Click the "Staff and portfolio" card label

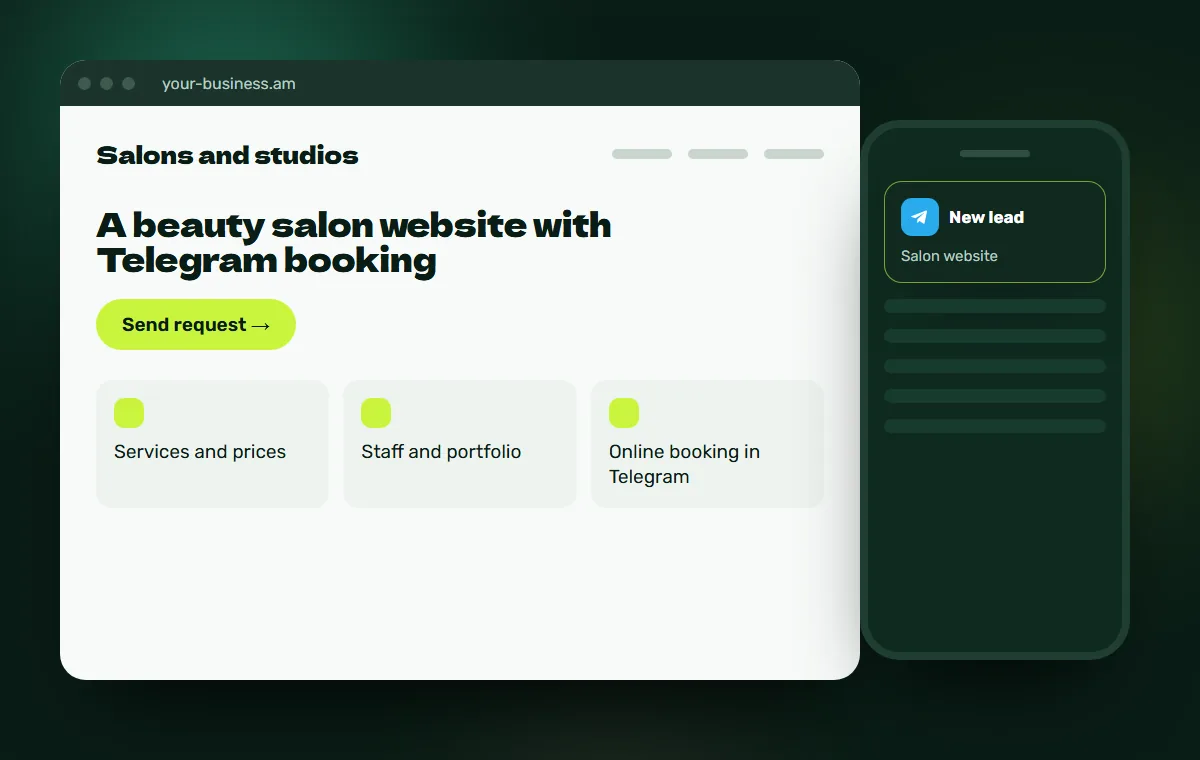pos(441,452)
